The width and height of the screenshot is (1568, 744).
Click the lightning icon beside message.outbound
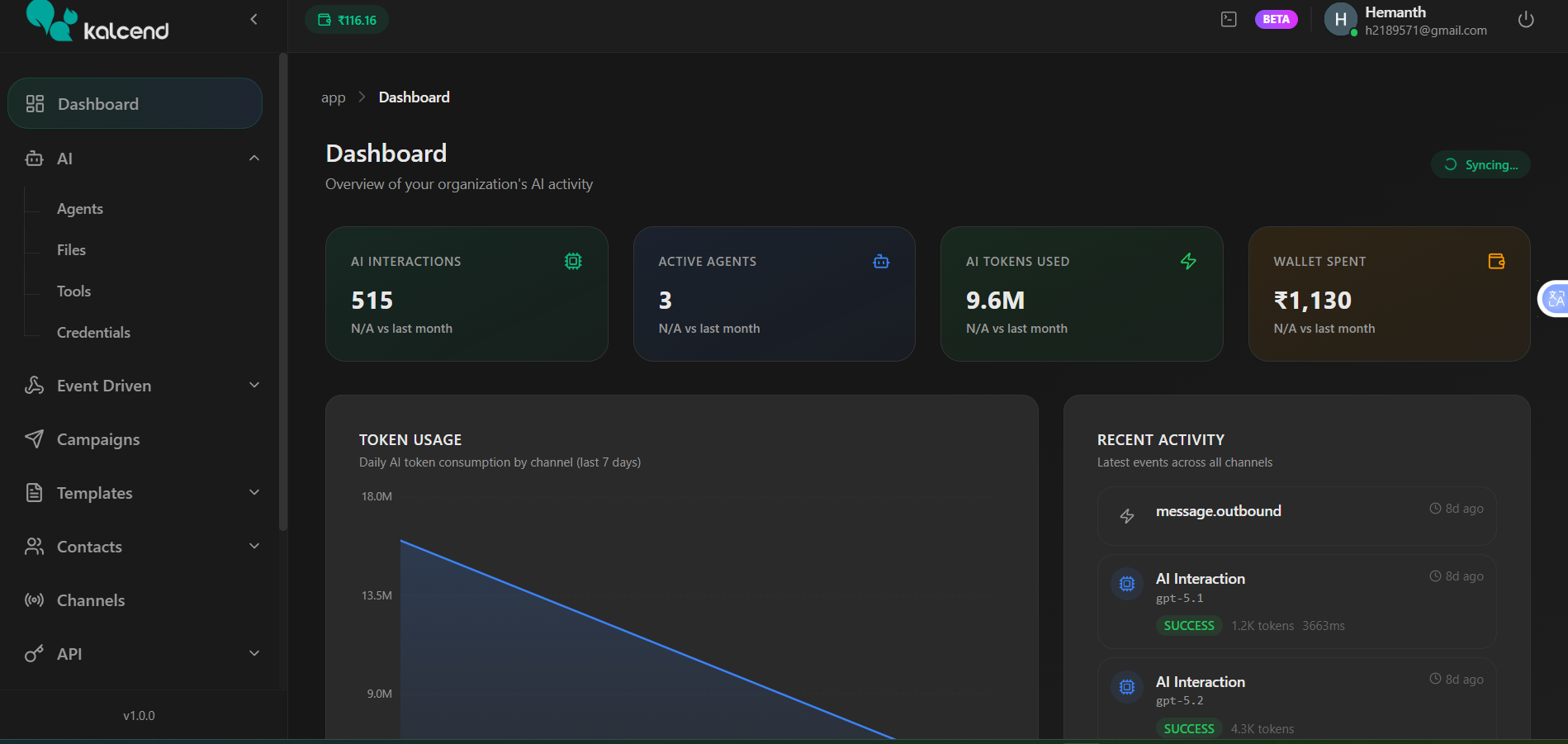[1127, 516]
